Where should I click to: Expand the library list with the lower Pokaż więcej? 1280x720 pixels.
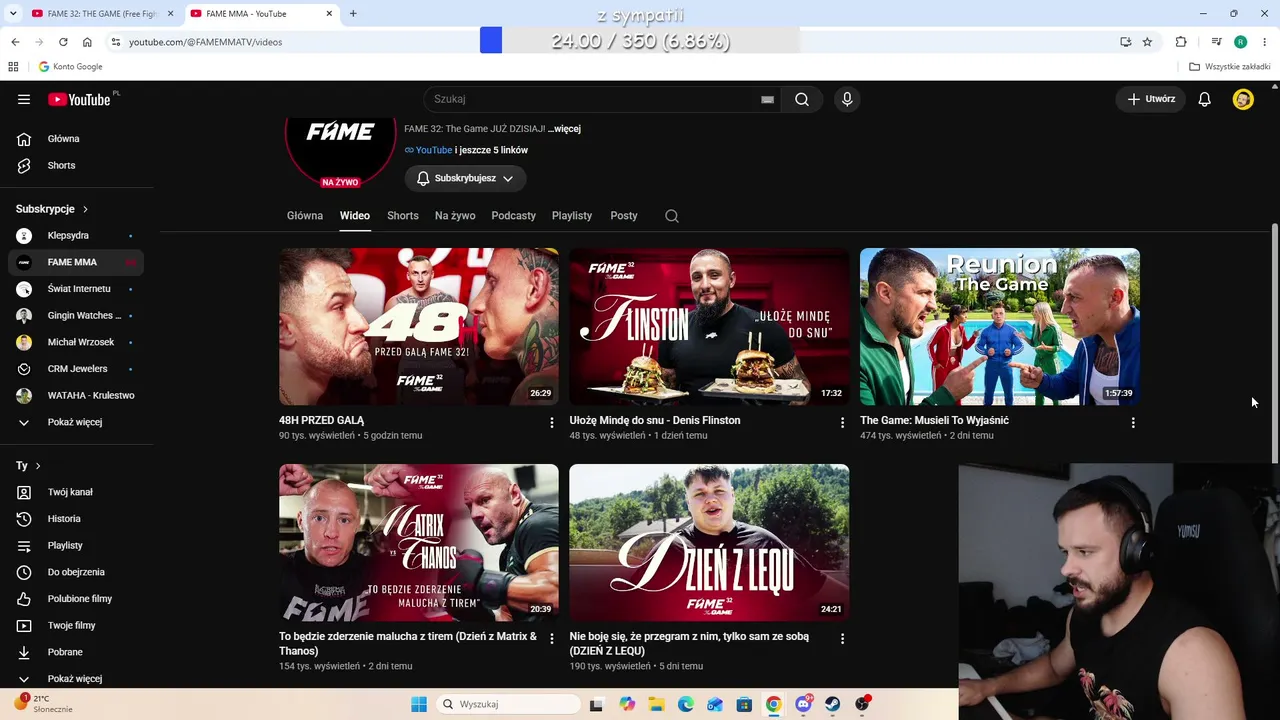pos(75,679)
